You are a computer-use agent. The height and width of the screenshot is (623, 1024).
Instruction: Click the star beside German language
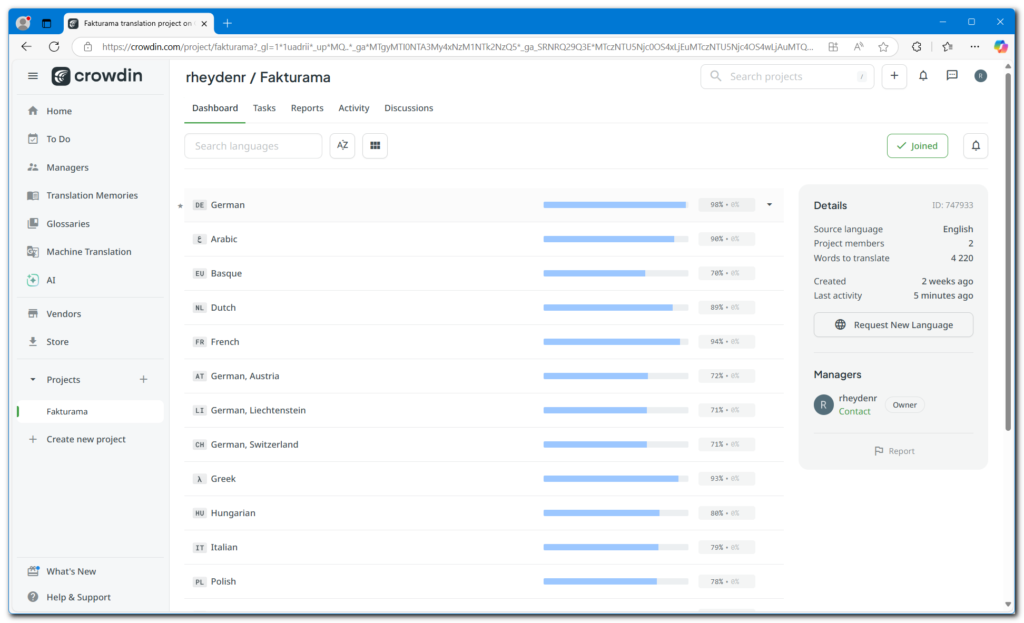tap(180, 206)
